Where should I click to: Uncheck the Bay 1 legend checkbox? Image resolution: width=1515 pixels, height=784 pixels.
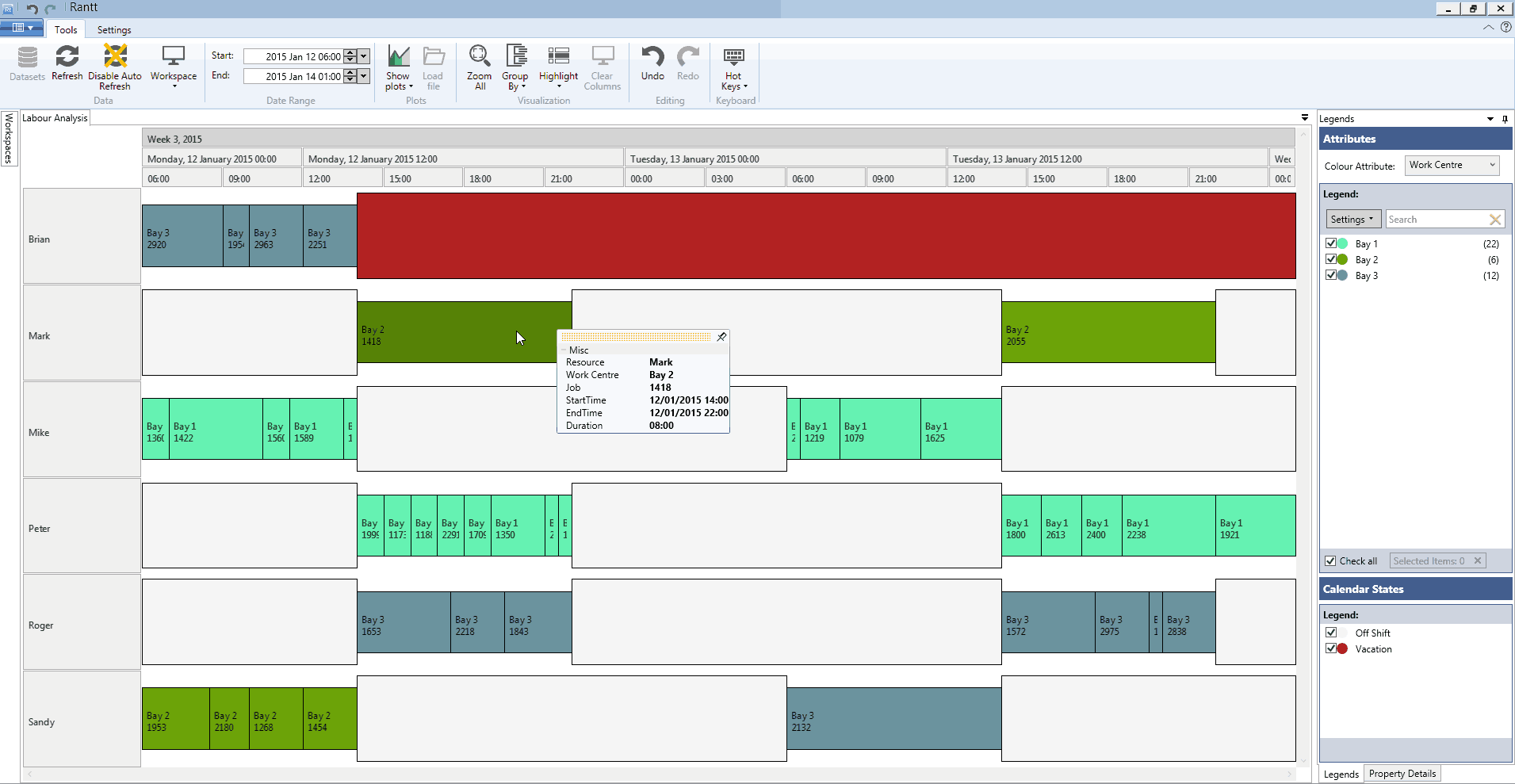pyautogui.click(x=1331, y=243)
